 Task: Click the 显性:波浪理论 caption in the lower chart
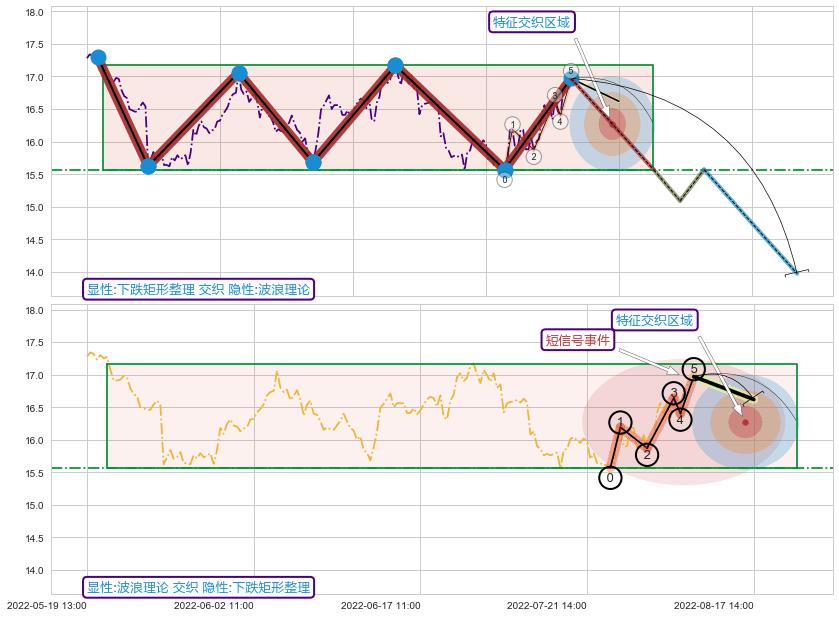tap(199, 587)
